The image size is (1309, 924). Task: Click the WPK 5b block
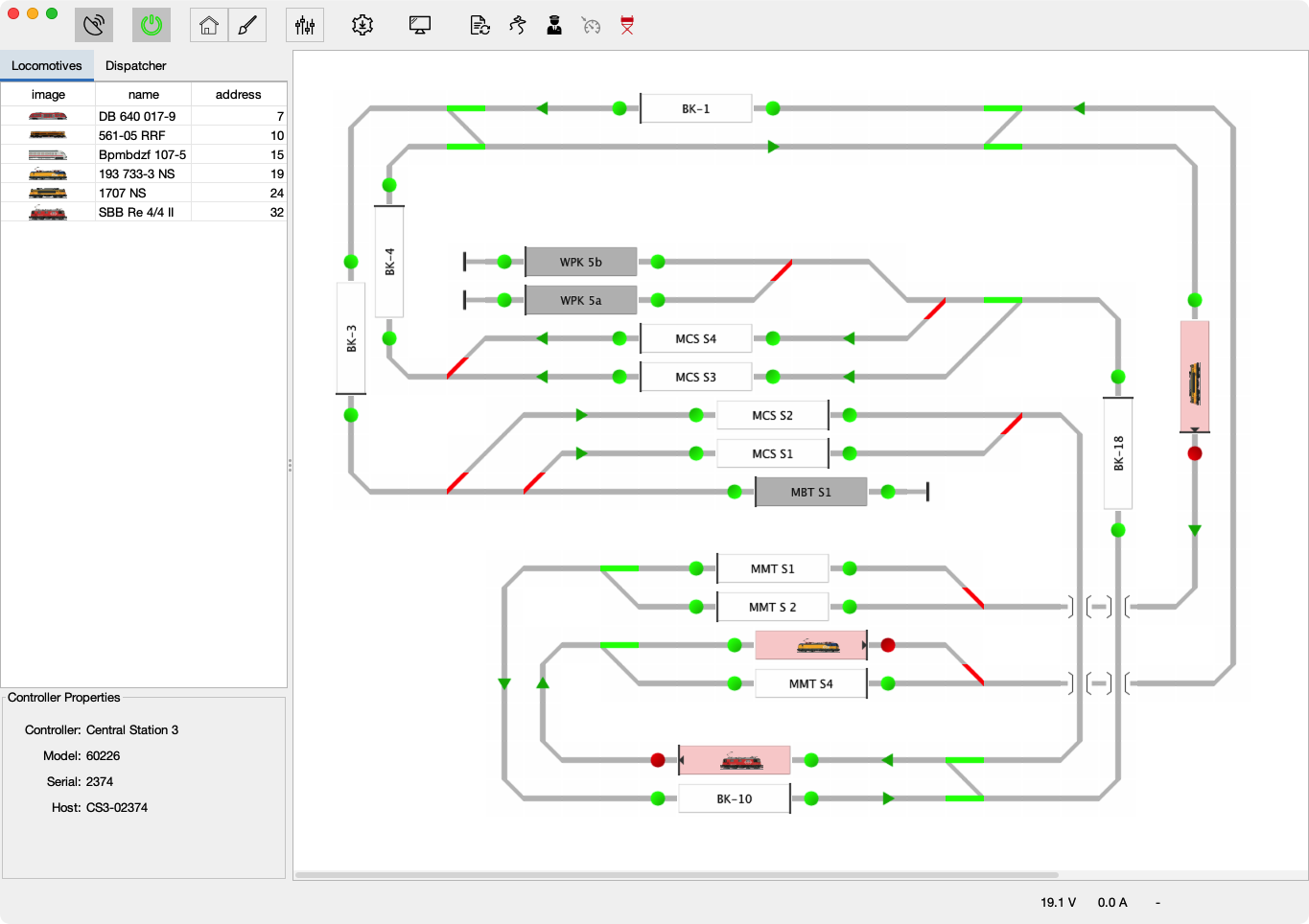point(581,262)
